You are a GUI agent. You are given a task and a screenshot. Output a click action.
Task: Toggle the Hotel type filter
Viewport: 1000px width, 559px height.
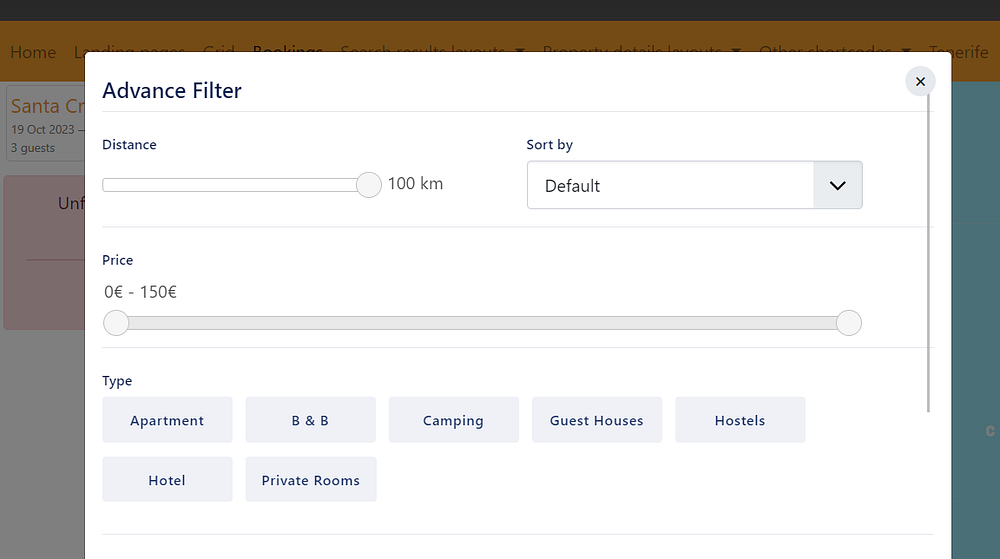(x=167, y=479)
